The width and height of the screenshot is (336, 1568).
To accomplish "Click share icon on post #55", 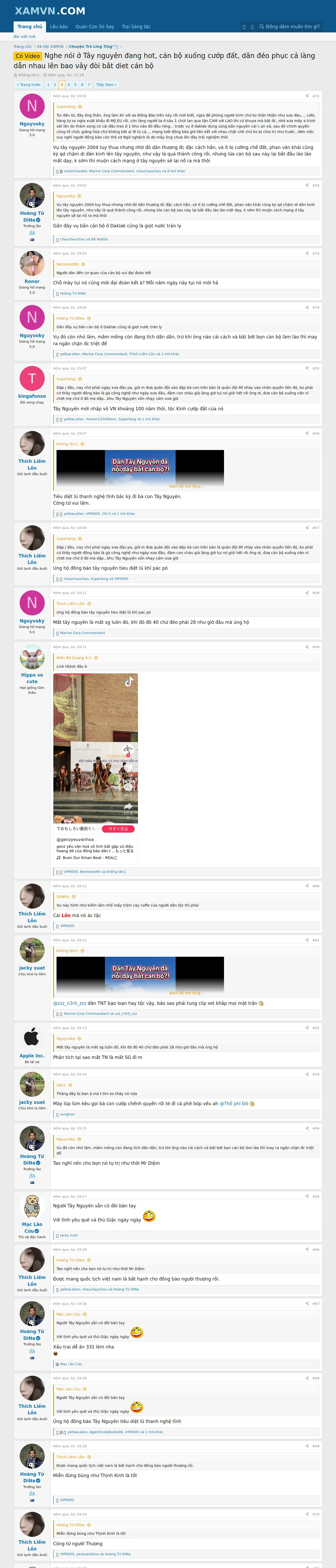I will point(307,368).
